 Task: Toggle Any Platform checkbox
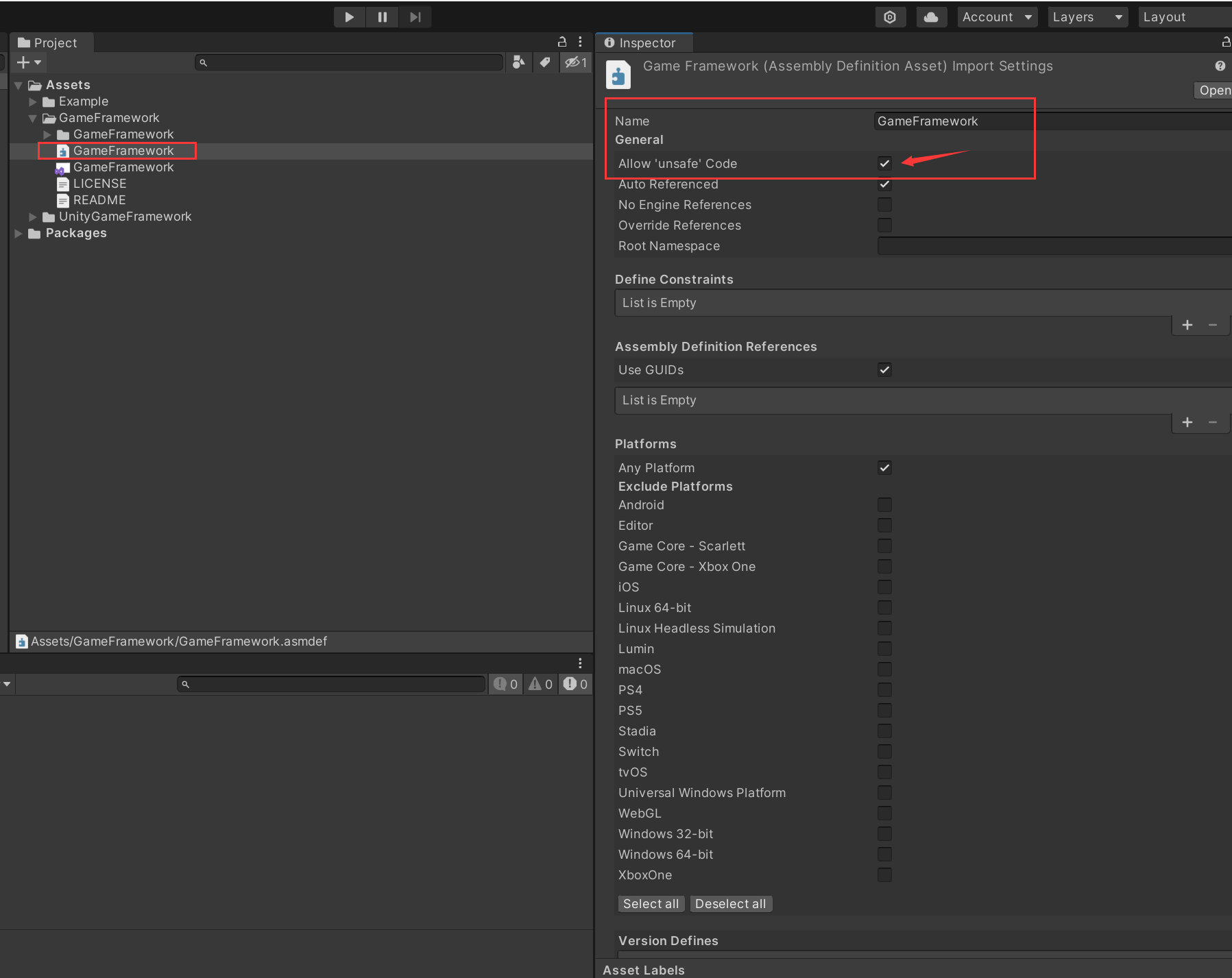884,468
